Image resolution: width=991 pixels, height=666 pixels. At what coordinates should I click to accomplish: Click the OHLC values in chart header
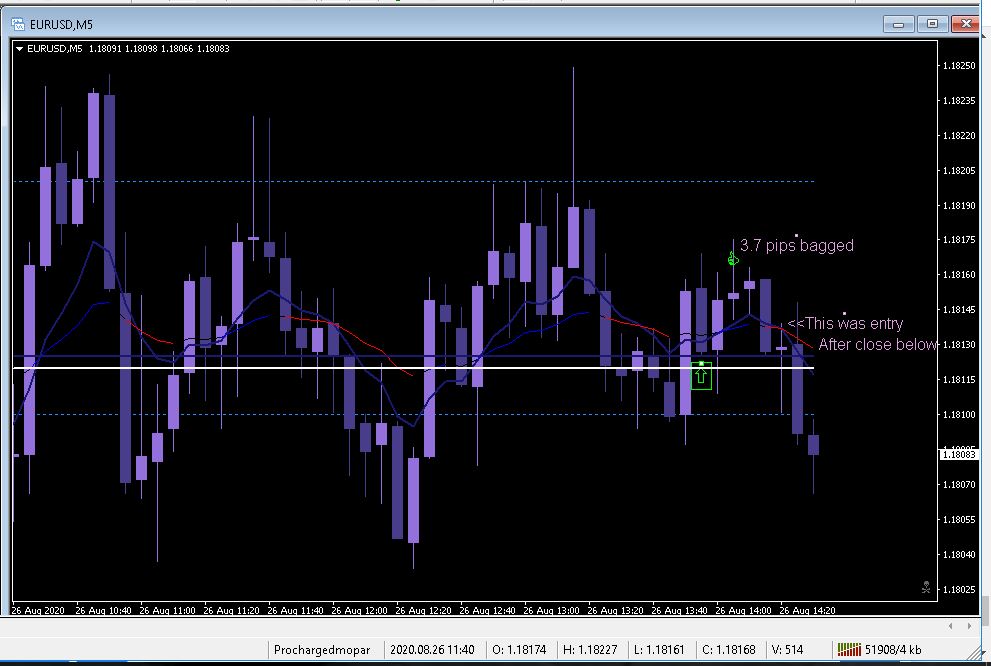coord(159,49)
